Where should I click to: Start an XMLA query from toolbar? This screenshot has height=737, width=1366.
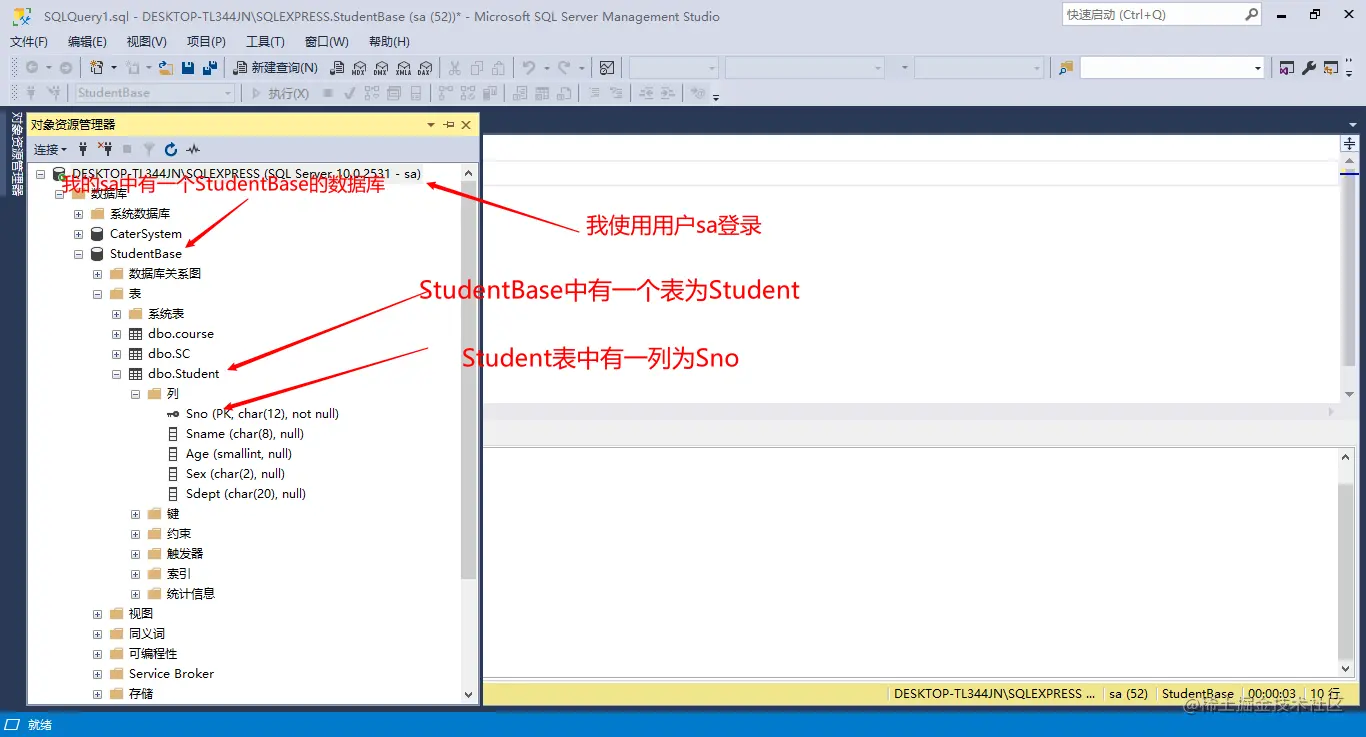coord(403,68)
